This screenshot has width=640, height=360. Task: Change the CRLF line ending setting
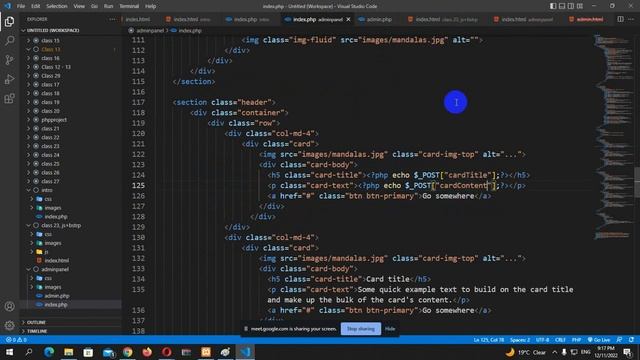pos(560,340)
